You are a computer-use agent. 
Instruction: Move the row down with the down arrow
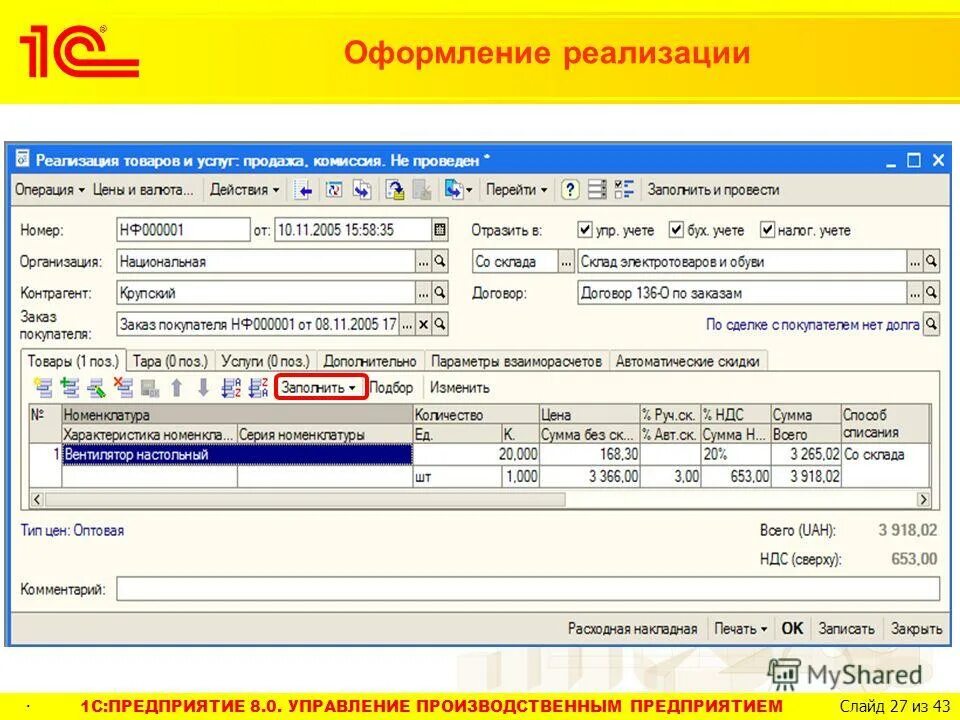point(203,388)
